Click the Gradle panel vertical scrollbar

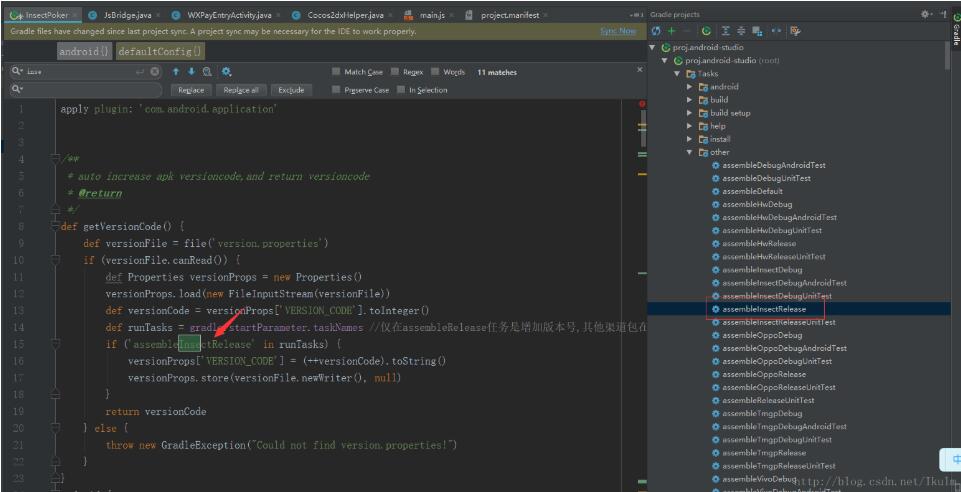pos(947,55)
